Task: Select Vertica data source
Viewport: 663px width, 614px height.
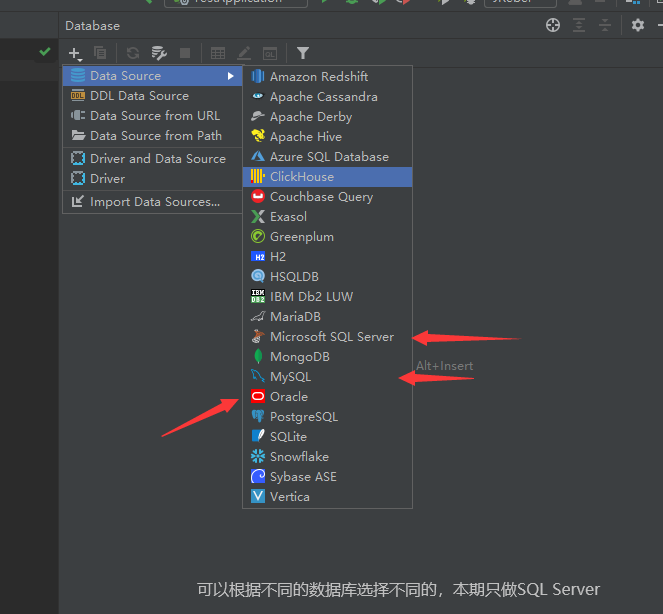Action: click(x=327, y=497)
